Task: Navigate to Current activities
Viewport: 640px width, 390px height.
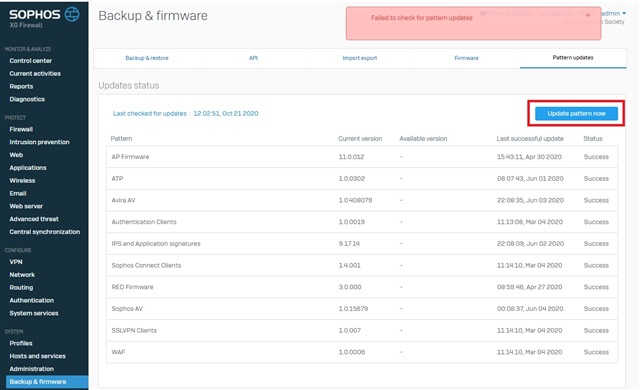Action: click(35, 73)
